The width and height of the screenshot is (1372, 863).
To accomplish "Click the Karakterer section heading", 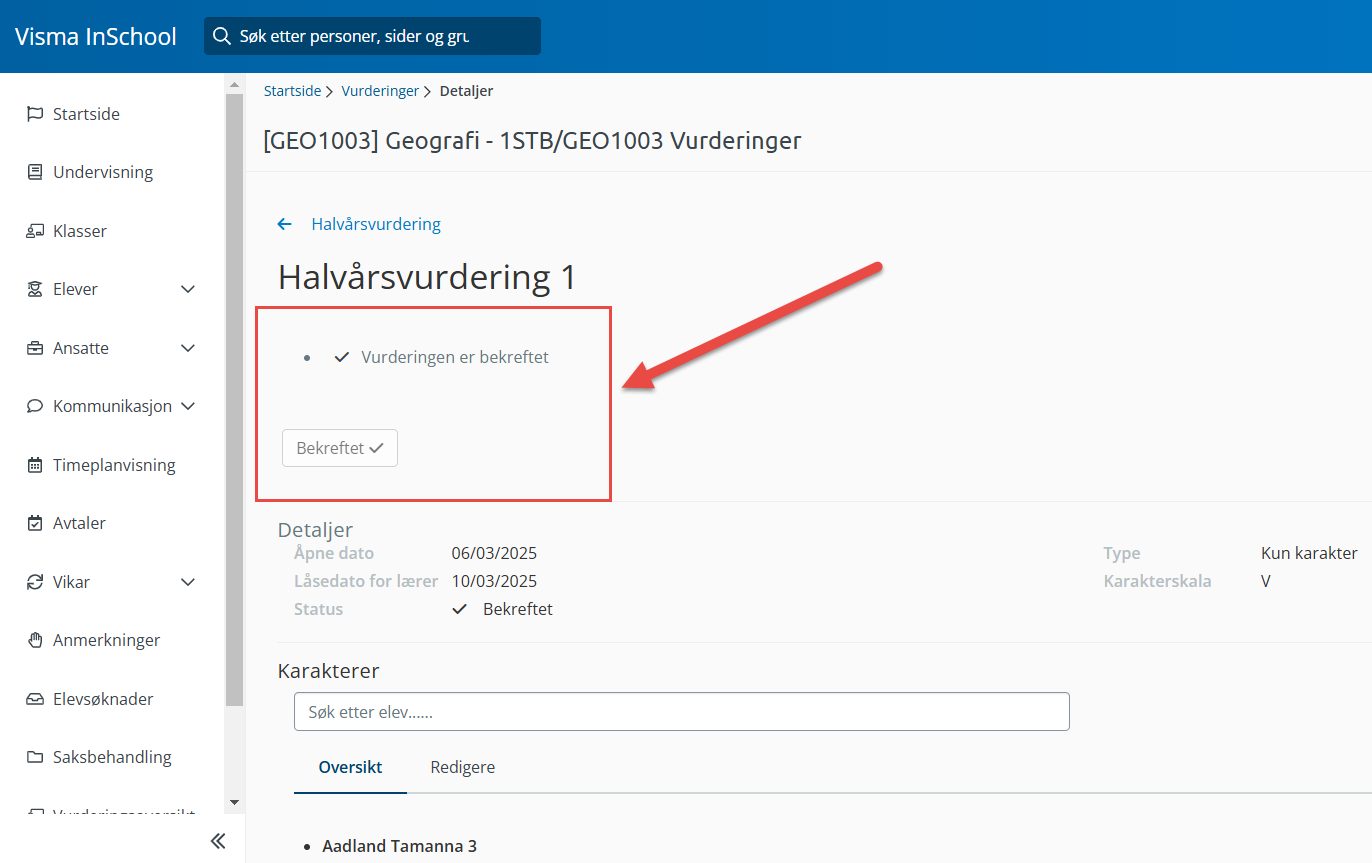I will pos(329,670).
